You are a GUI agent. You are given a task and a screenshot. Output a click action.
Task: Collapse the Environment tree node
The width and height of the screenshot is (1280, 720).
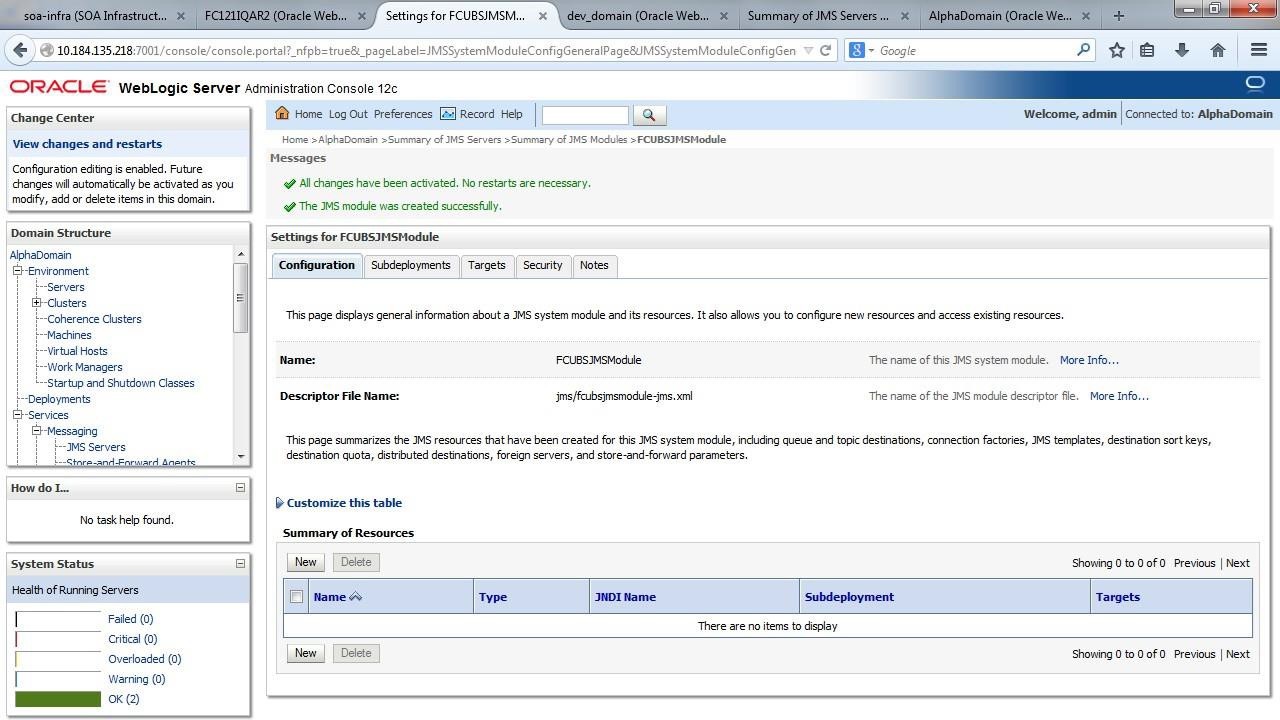click(x=17, y=271)
